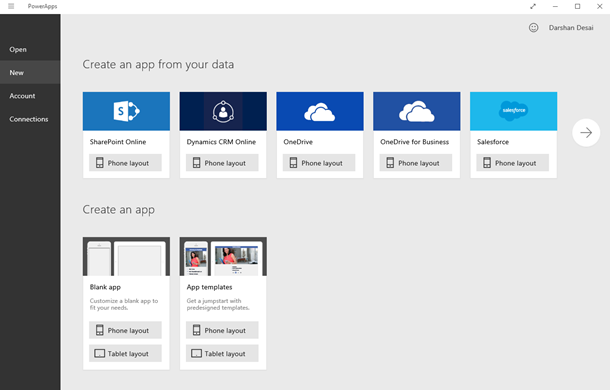Maximize the PowerApps window
The height and width of the screenshot is (390, 610).
point(577,6)
